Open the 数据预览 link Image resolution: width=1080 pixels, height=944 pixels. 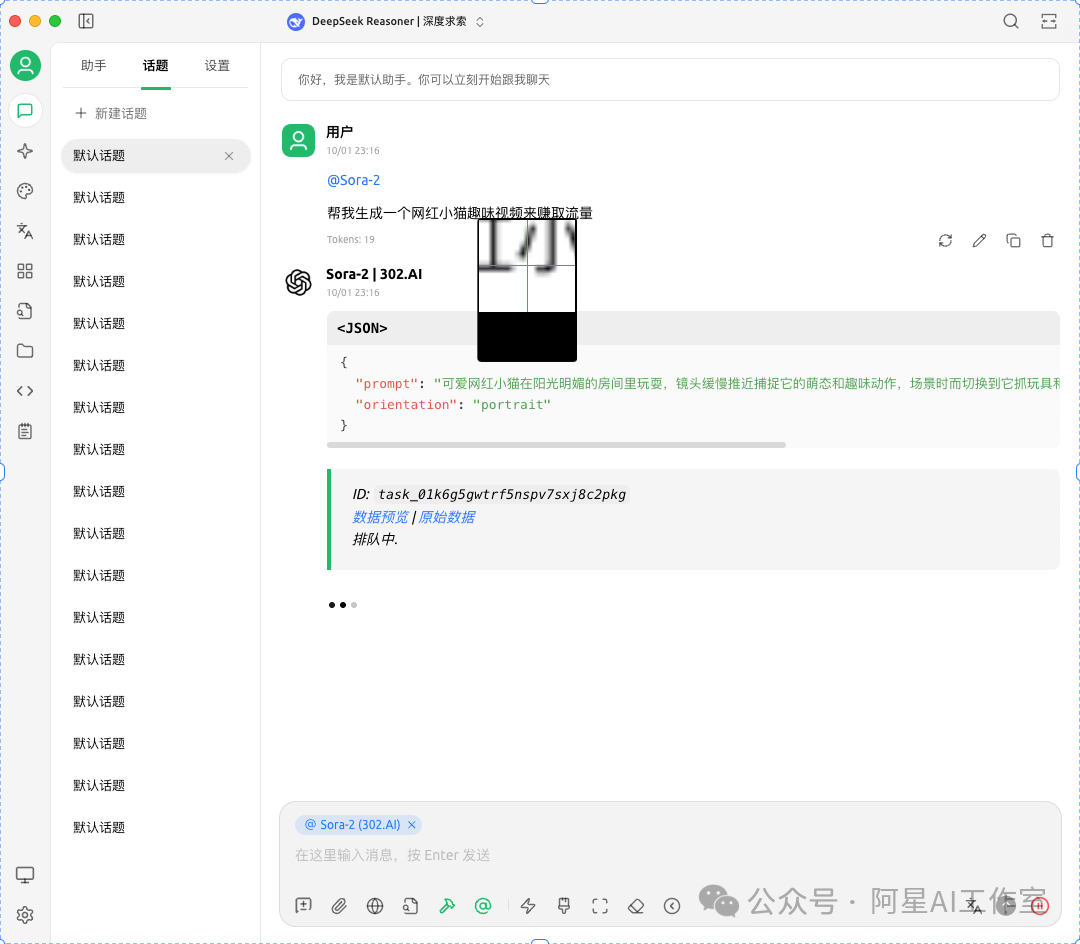click(x=380, y=517)
